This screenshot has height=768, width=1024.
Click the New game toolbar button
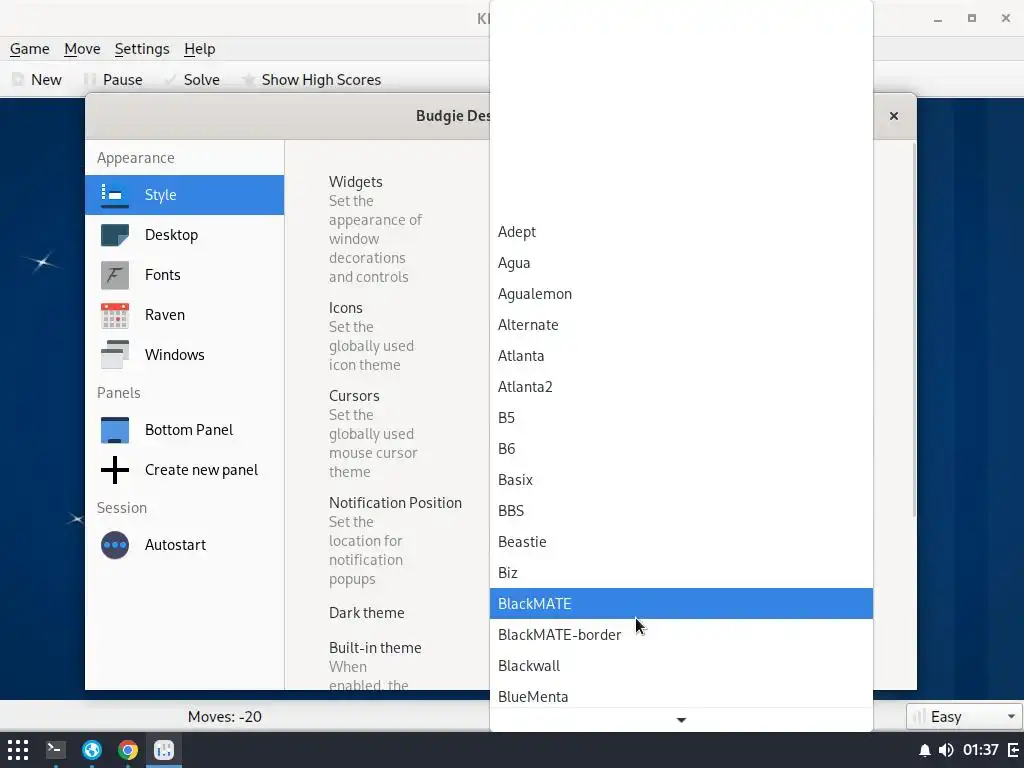point(37,80)
